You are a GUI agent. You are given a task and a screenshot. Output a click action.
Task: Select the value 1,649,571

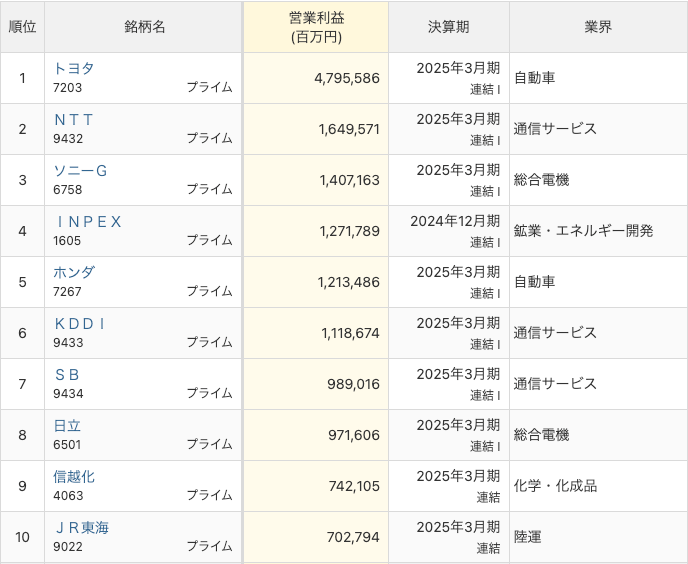click(x=349, y=129)
